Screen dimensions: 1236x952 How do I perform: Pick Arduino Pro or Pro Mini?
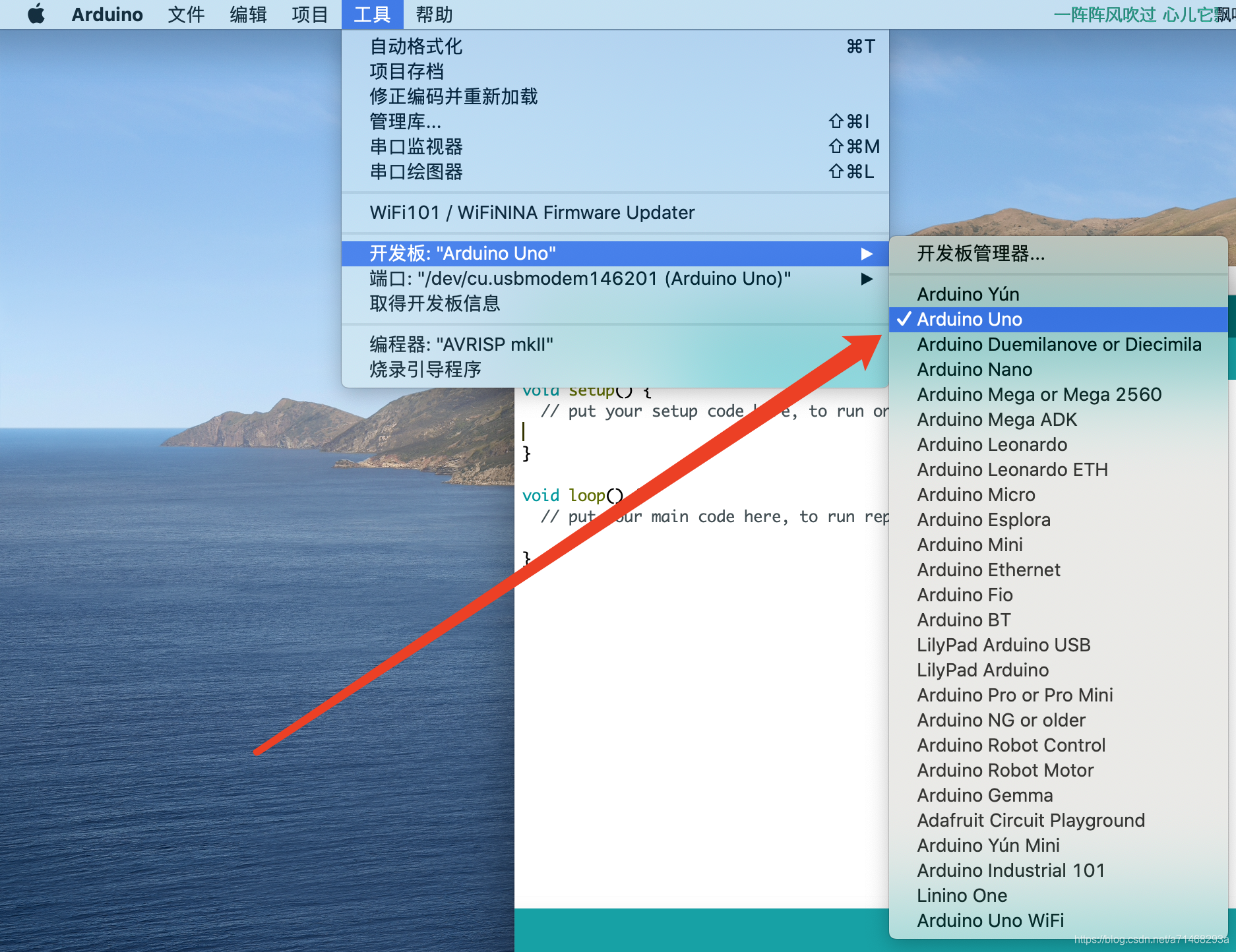(1058, 695)
